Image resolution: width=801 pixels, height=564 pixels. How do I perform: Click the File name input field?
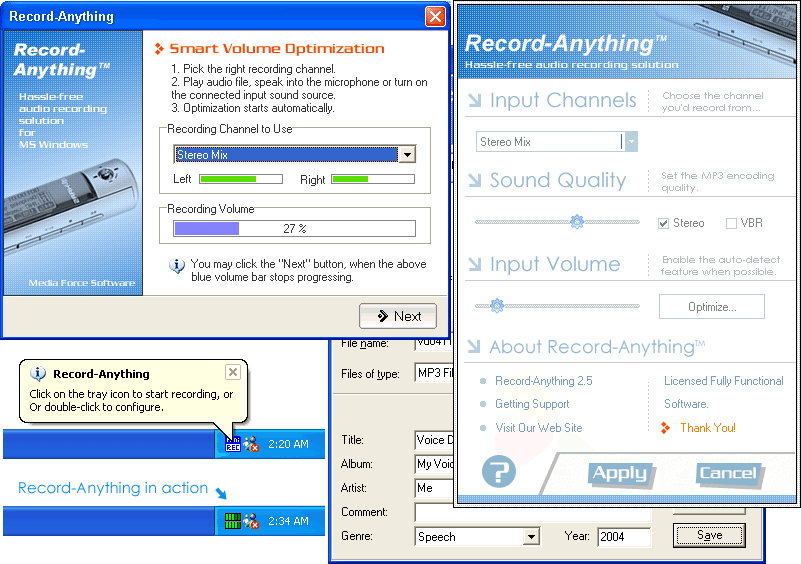(x=434, y=344)
